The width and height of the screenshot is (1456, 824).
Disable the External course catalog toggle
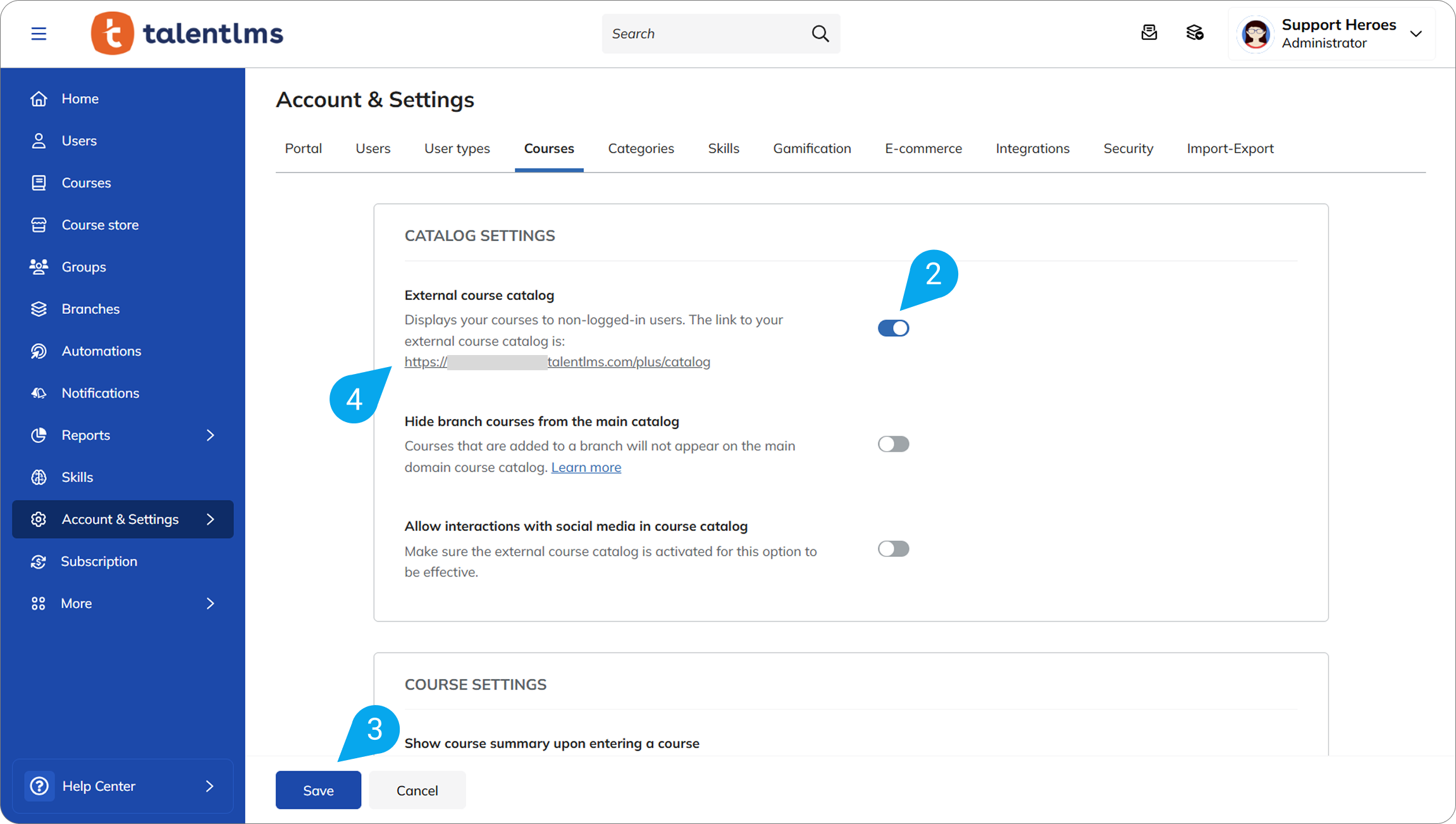click(x=893, y=328)
